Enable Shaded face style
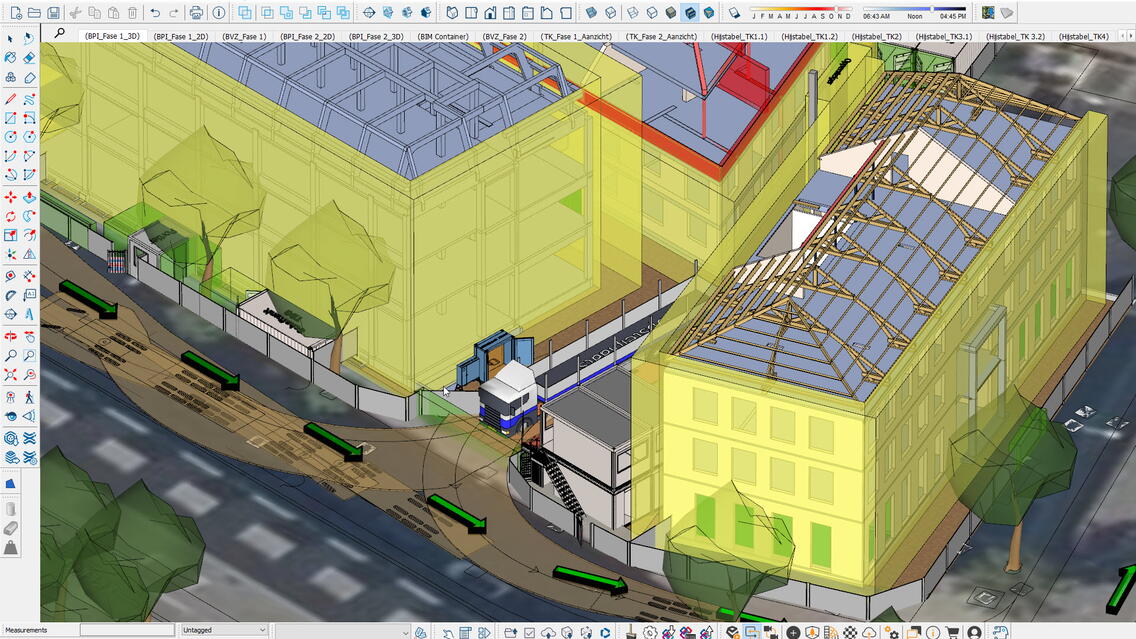 click(x=671, y=13)
